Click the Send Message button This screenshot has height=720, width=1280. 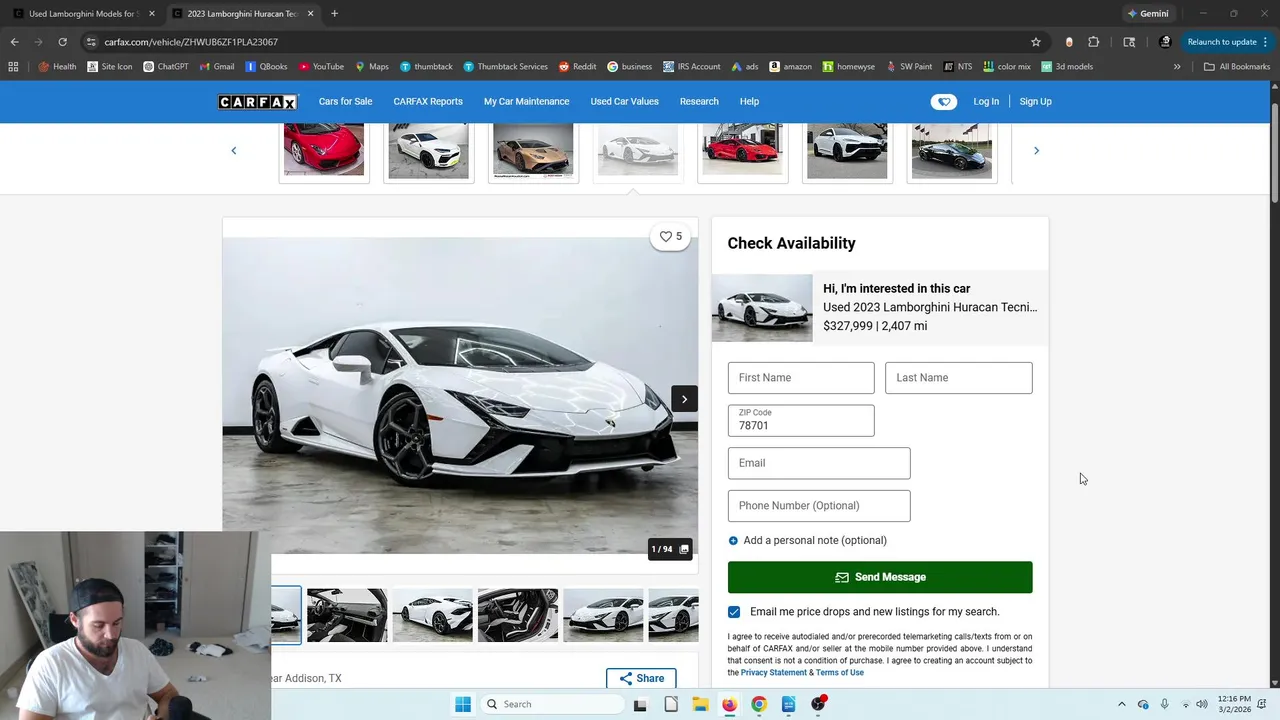880,577
